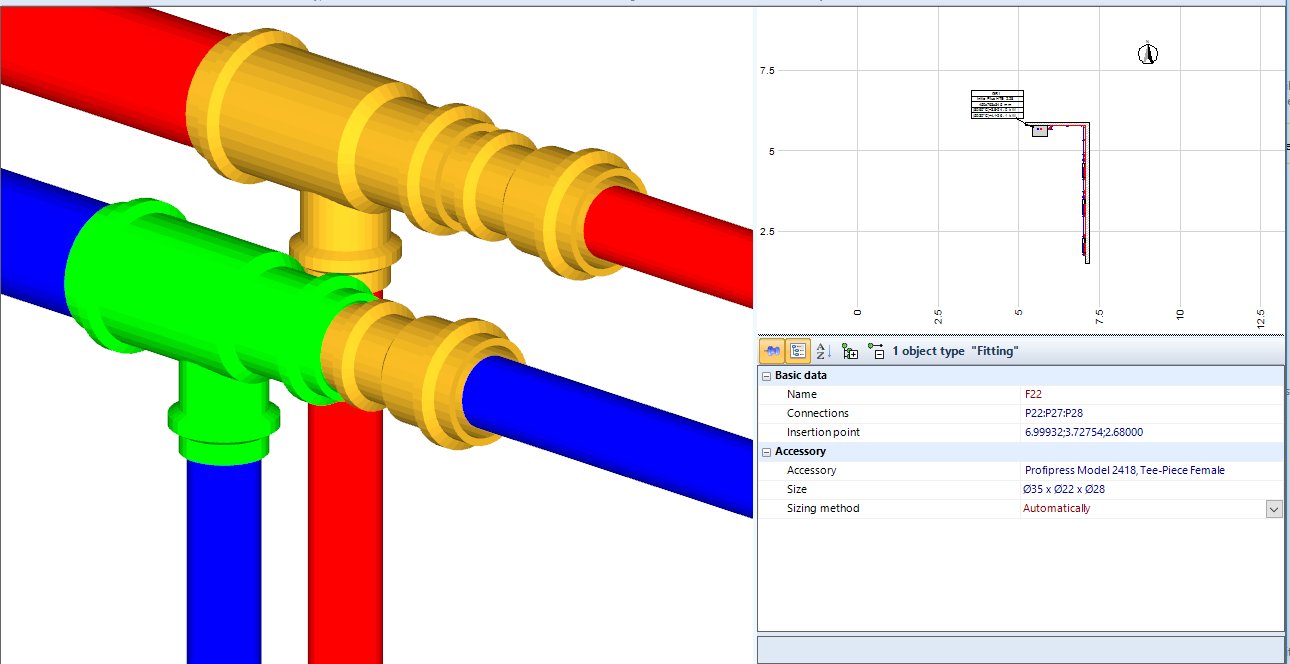The height and width of the screenshot is (664, 1290).
Task: Collapse the Accessory section
Action: click(x=764, y=451)
